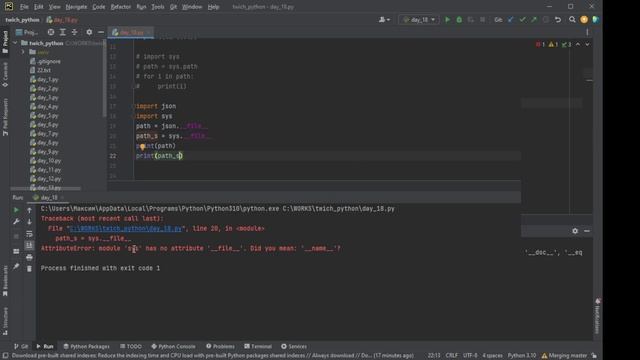Open Project panel gear options
This screenshot has width=640, height=360.
(x=89, y=32)
